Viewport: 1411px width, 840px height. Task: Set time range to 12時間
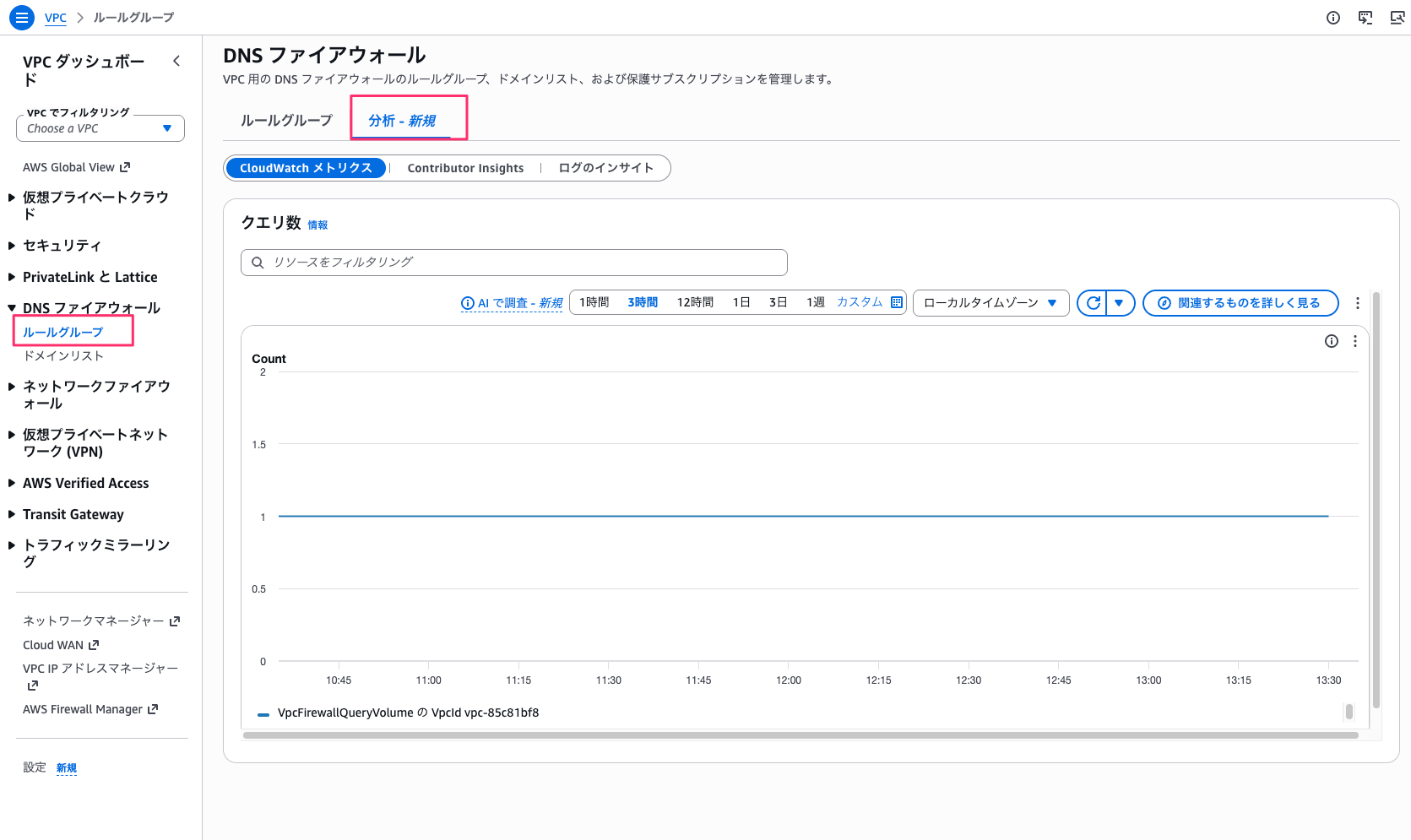tap(695, 302)
